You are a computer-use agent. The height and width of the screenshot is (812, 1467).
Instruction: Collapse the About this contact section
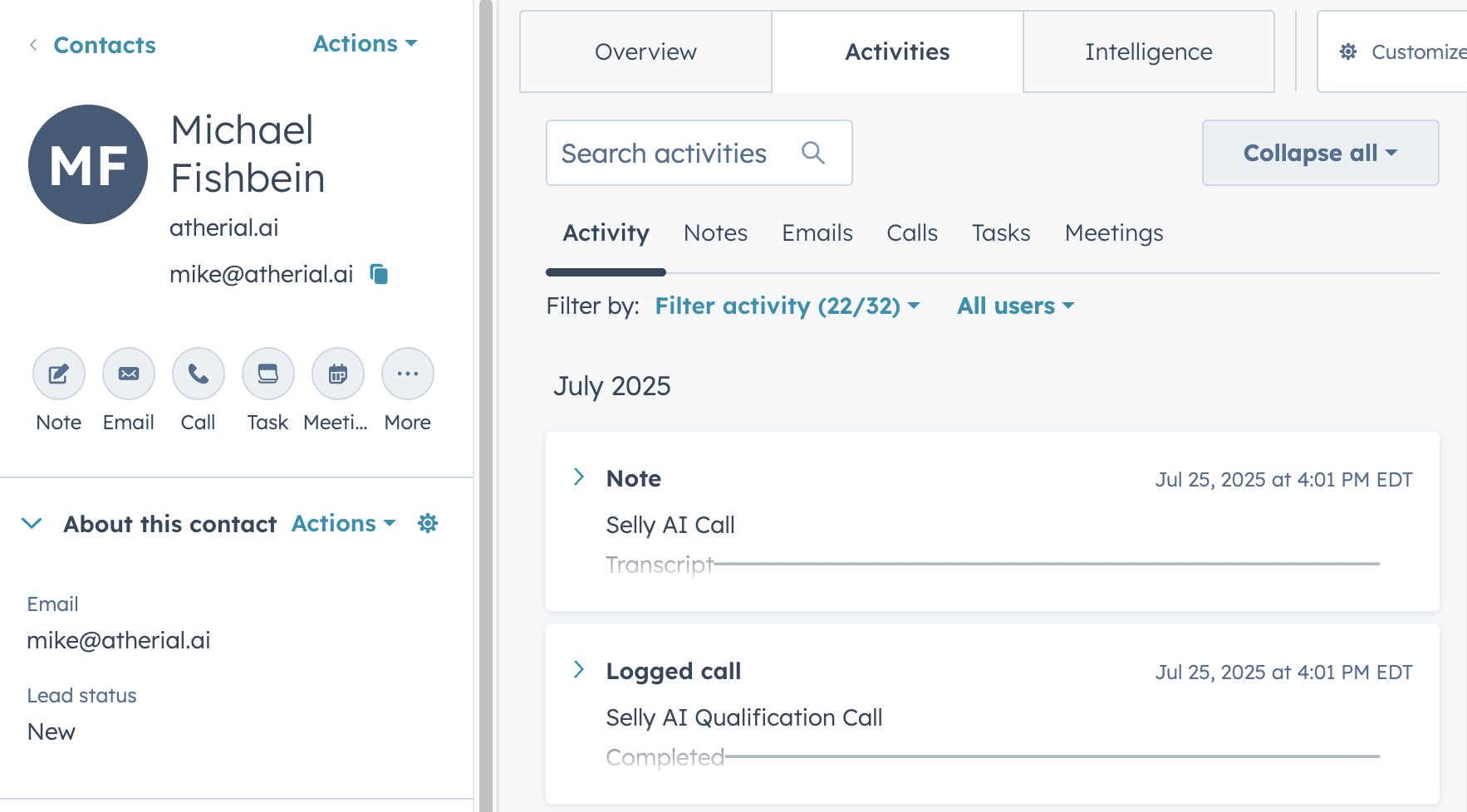coord(32,523)
